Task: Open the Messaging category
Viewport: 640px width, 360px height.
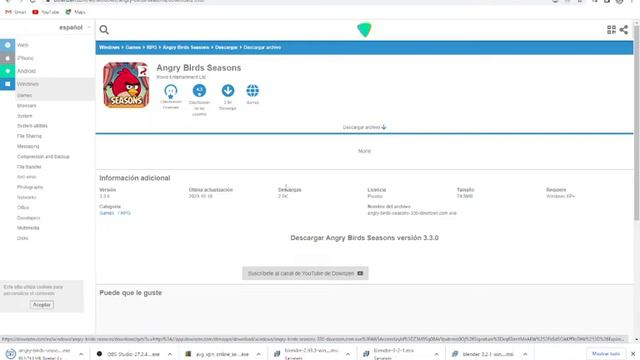Action: (28, 146)
